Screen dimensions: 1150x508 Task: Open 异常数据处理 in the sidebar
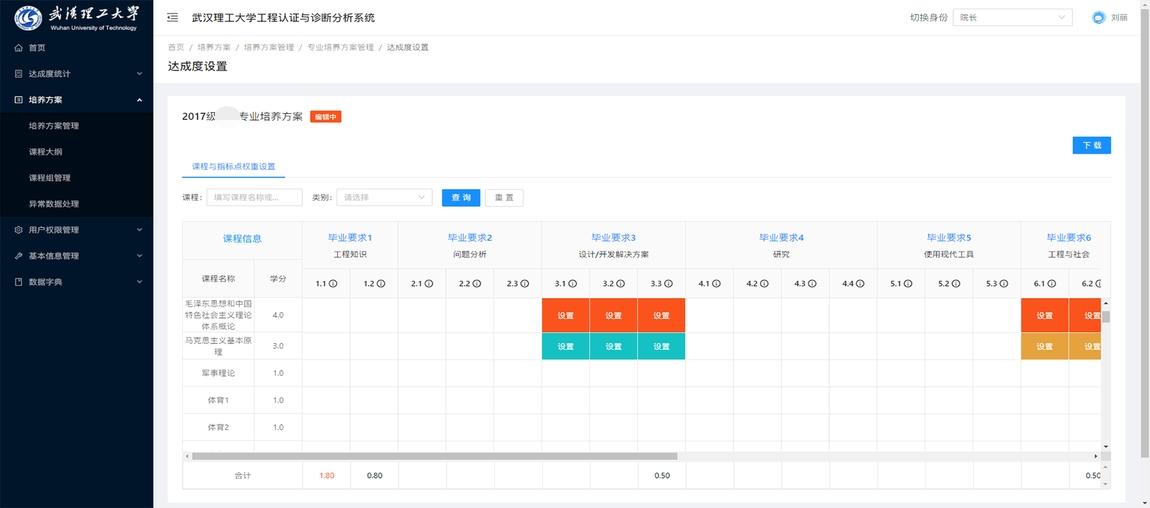(x=54, y=204)
